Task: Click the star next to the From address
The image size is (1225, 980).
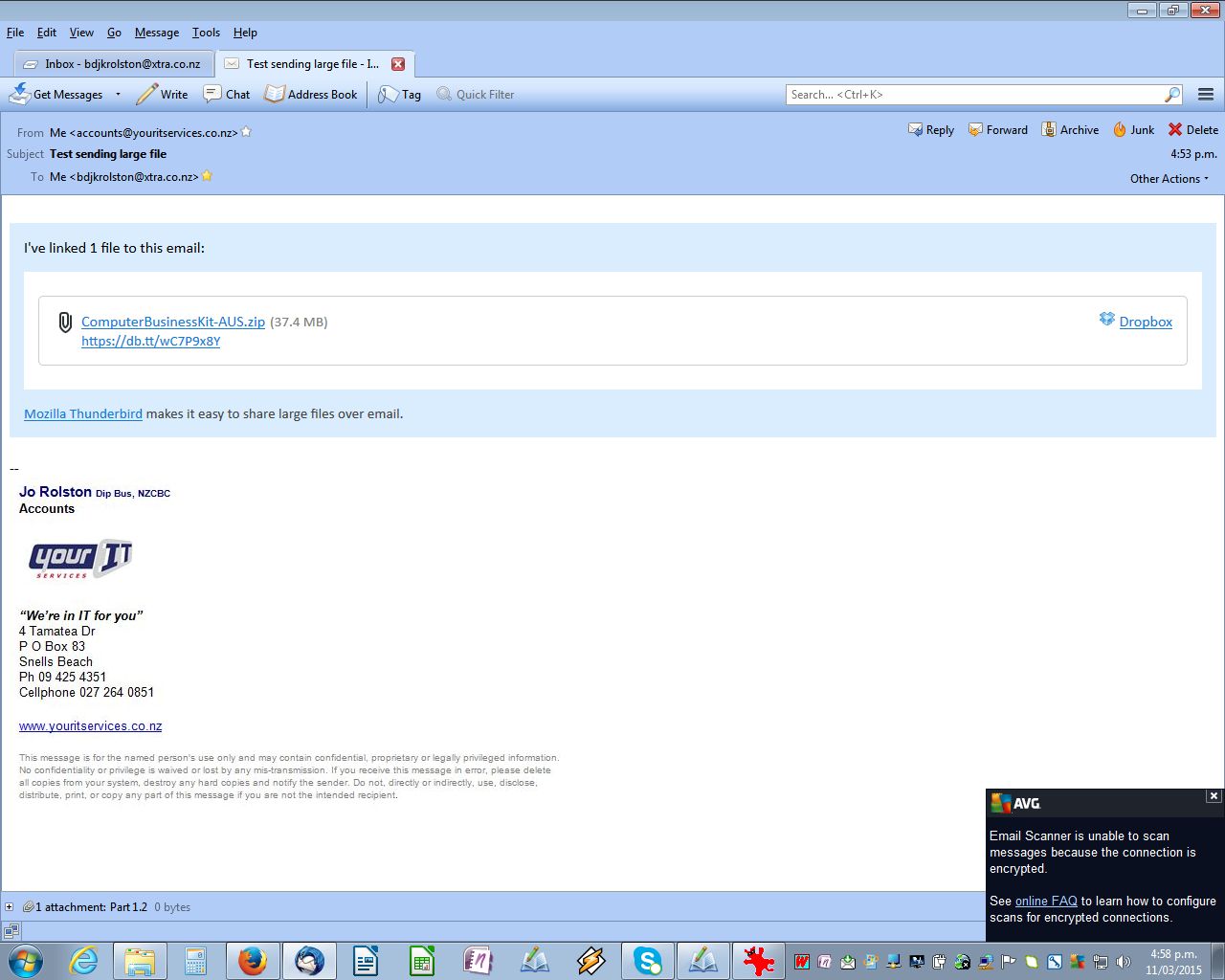Action: (x=246, y=132)
